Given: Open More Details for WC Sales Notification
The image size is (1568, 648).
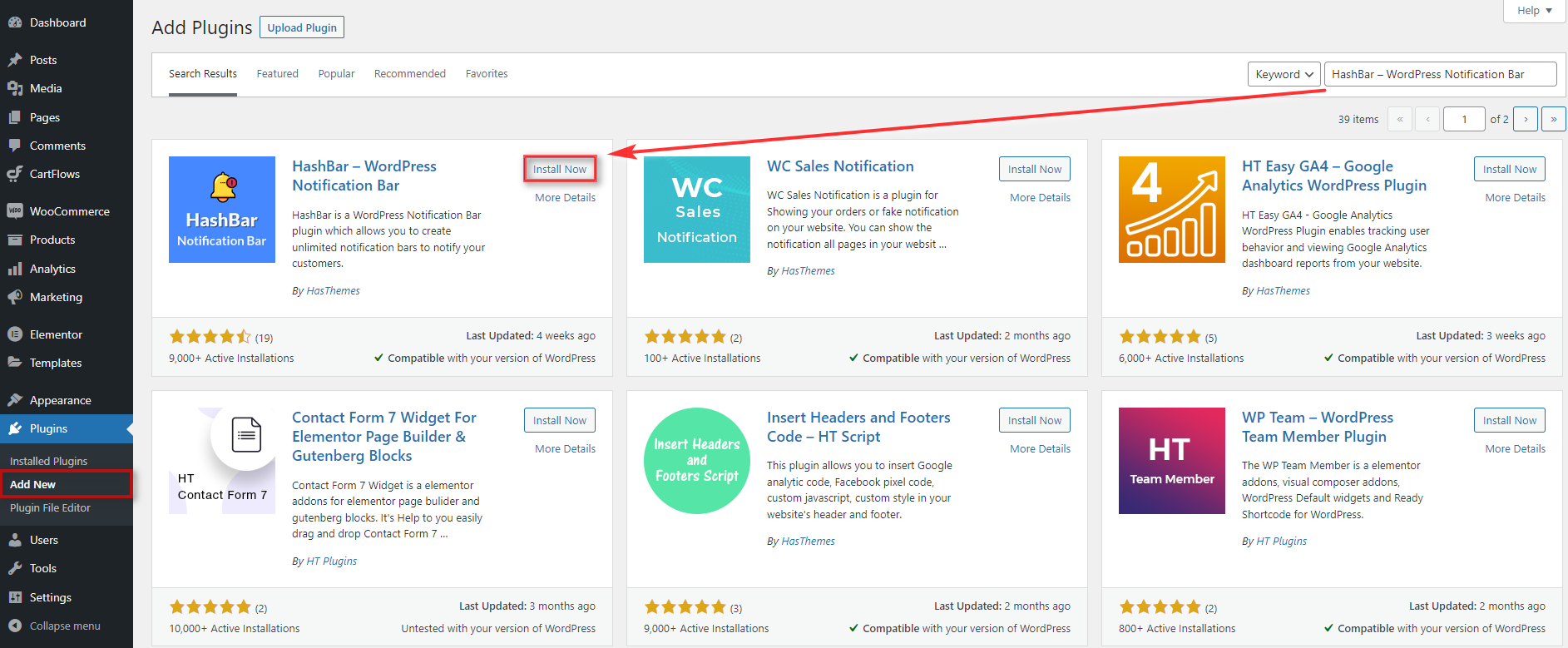Looking at the screenshot, I should point(1040,198).
